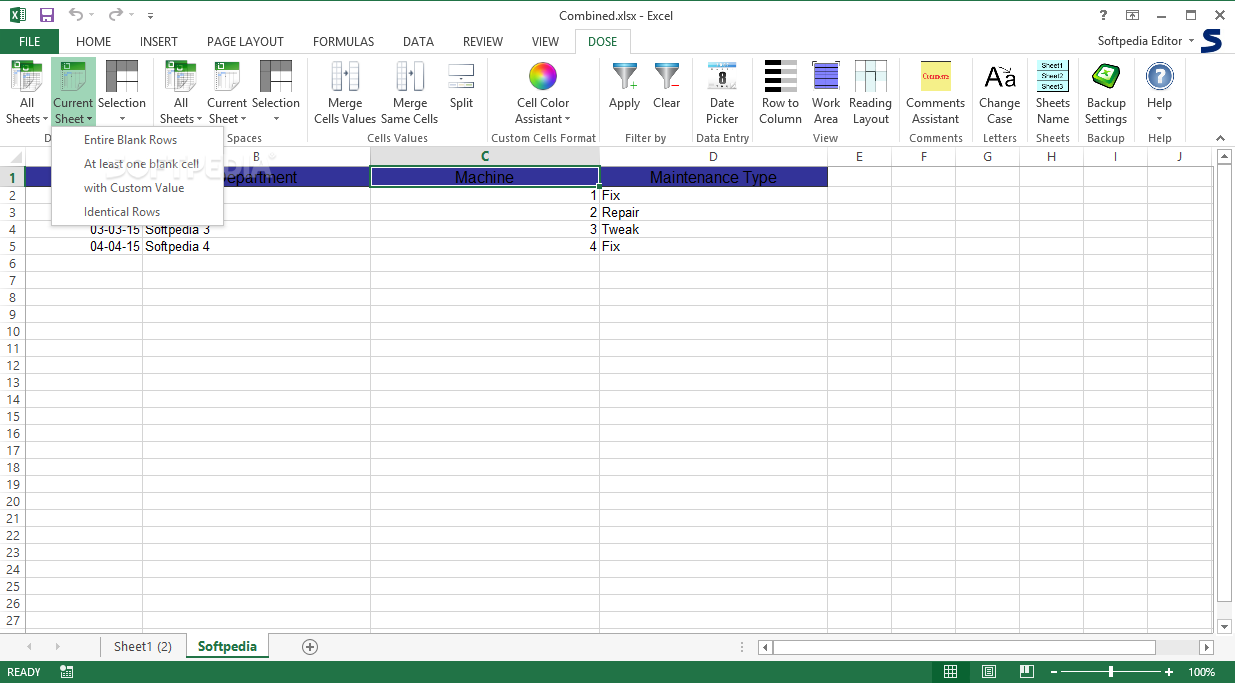This screenshot has height=683, width=1235.
Task: Switch to PAGE LAYOUT tab
Action: 245,42
